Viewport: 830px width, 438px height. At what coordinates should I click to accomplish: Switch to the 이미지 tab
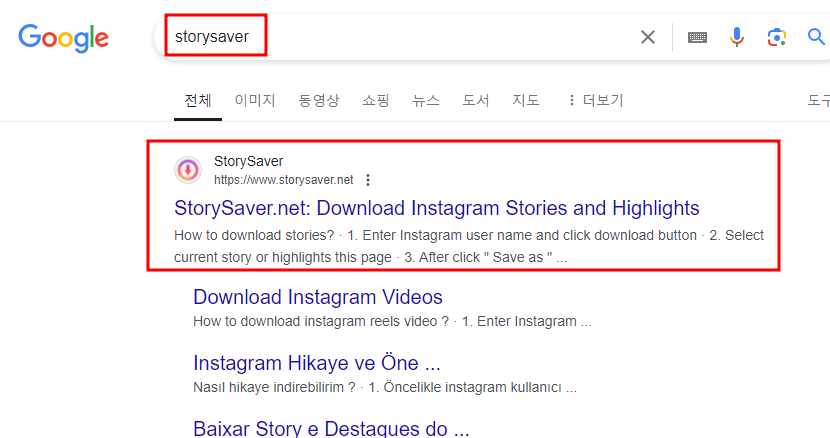(x=255, y=100)
